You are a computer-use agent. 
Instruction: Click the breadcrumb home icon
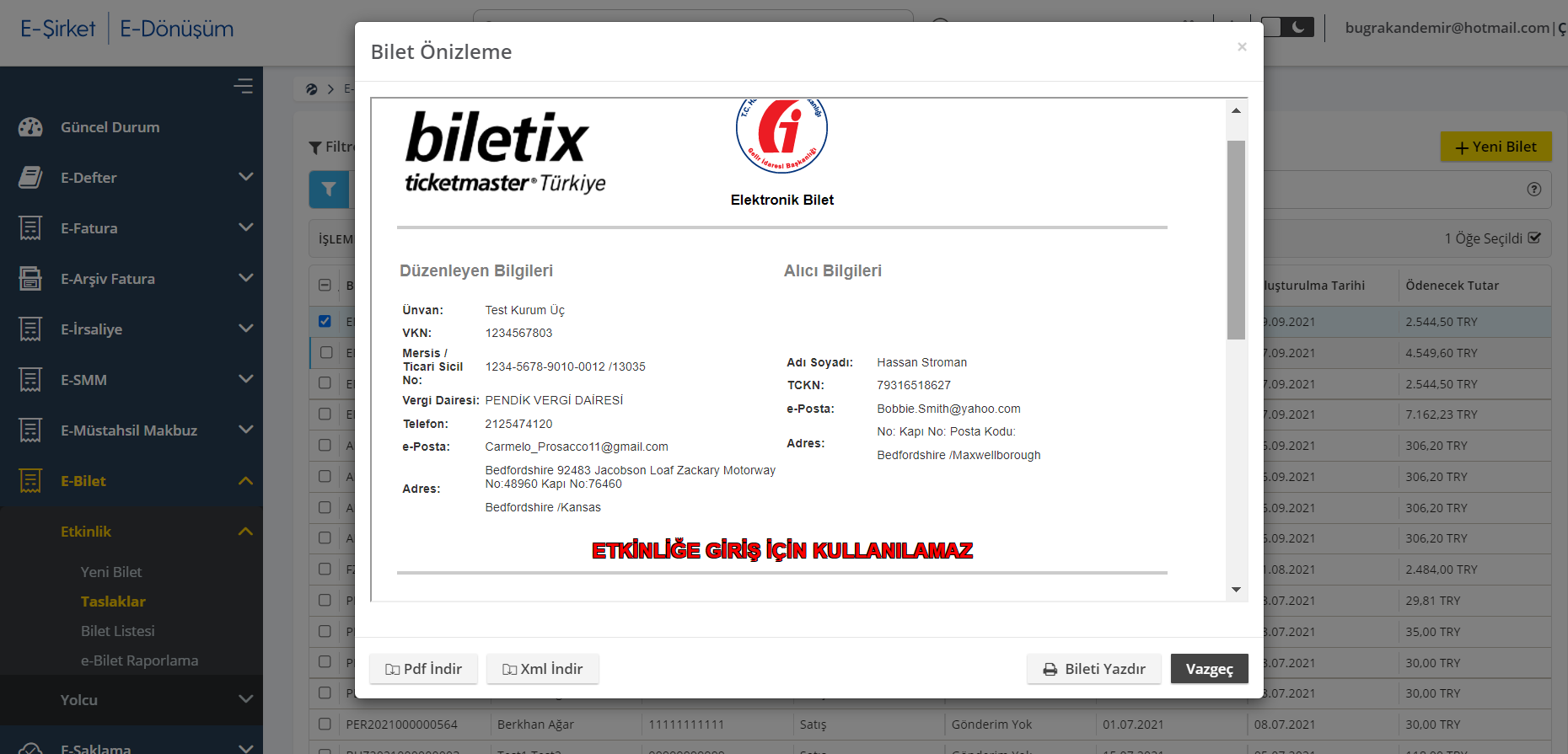coord(311,89)
